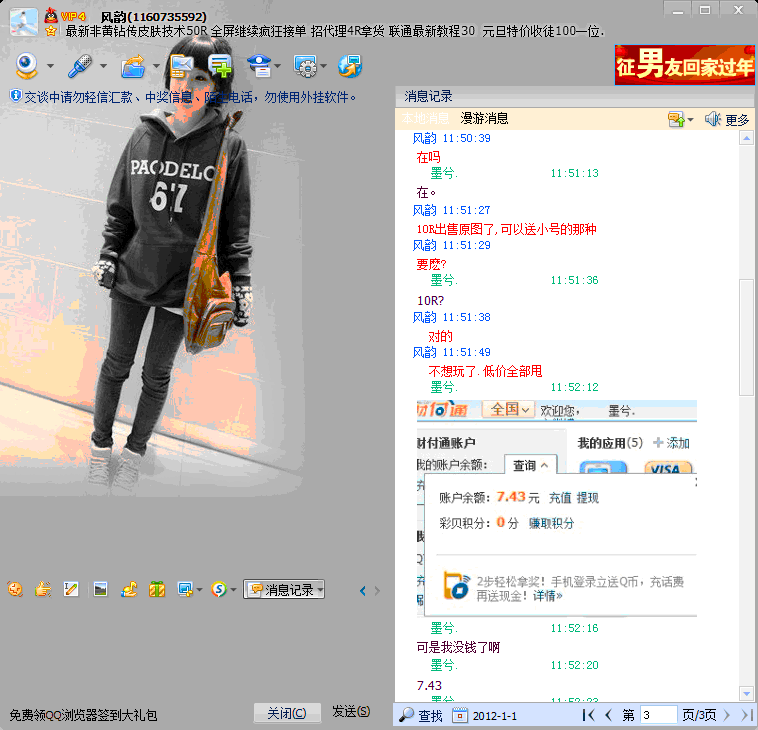Image resolution: width=758 pixels, height=730 pixels.
Task: Start a video call with webcam icon
Action: click(x=27, y=65)
